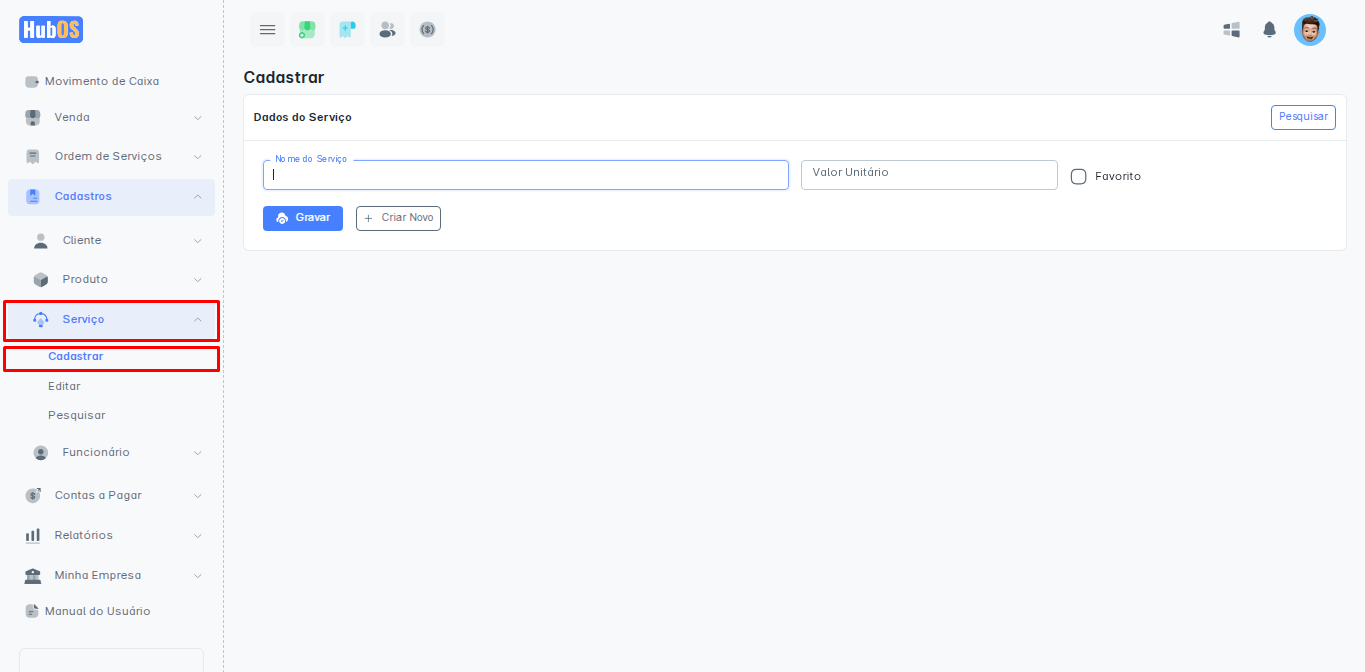The image size is (1365, 672).
Task: Click the HubOS logo
Action: (51, 30)
